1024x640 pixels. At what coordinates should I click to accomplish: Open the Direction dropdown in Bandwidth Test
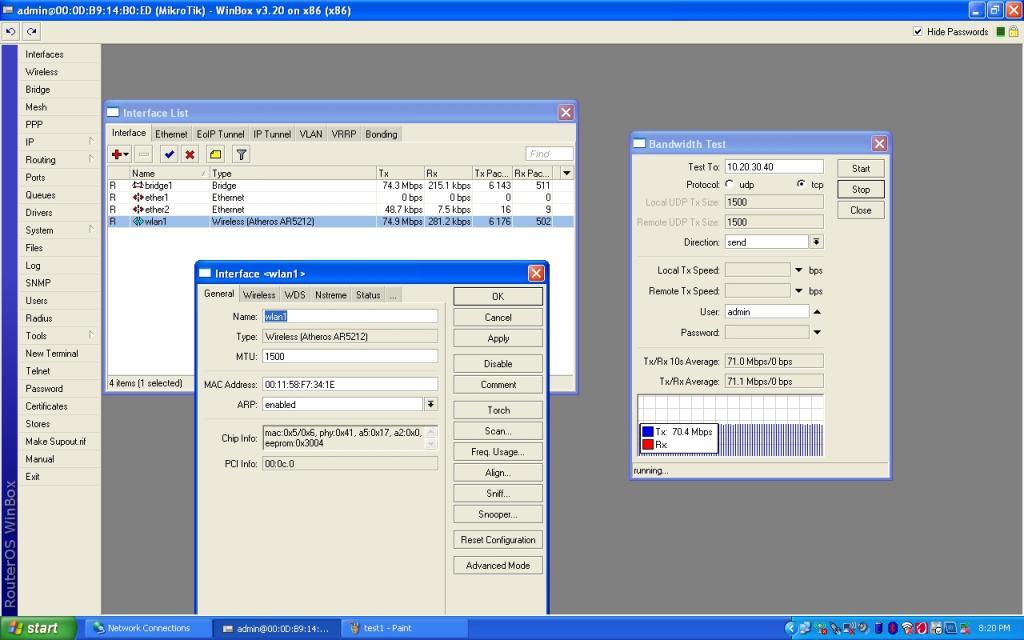816,242
